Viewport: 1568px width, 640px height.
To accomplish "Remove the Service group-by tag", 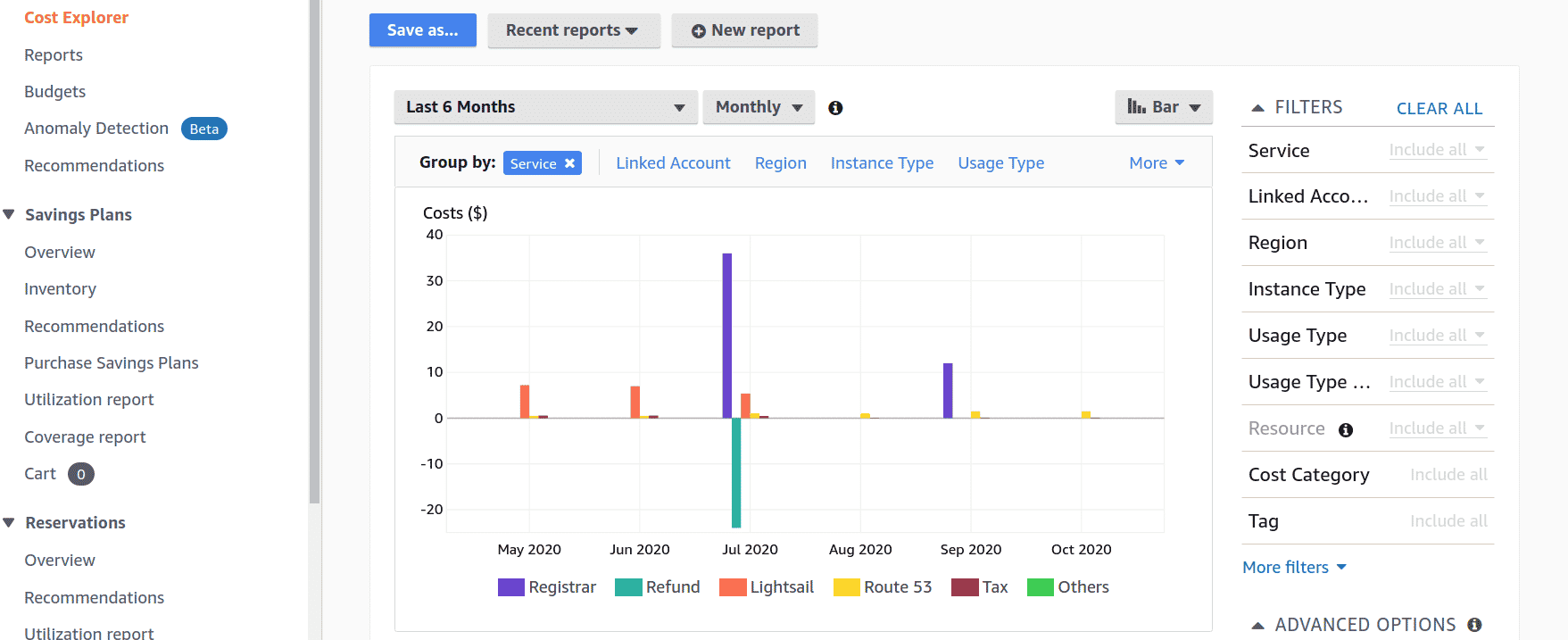I will tap(569, 163).
